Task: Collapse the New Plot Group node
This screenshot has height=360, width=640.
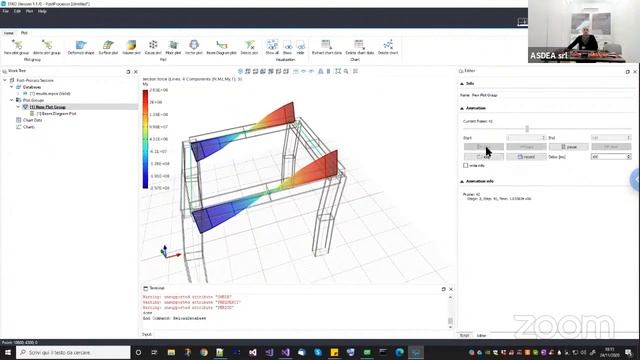Action: (18, 107)
